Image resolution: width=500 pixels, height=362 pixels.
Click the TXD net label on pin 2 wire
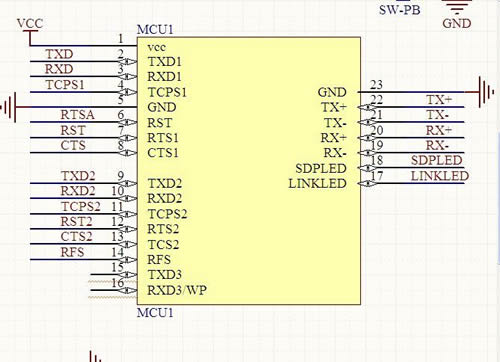59,54
